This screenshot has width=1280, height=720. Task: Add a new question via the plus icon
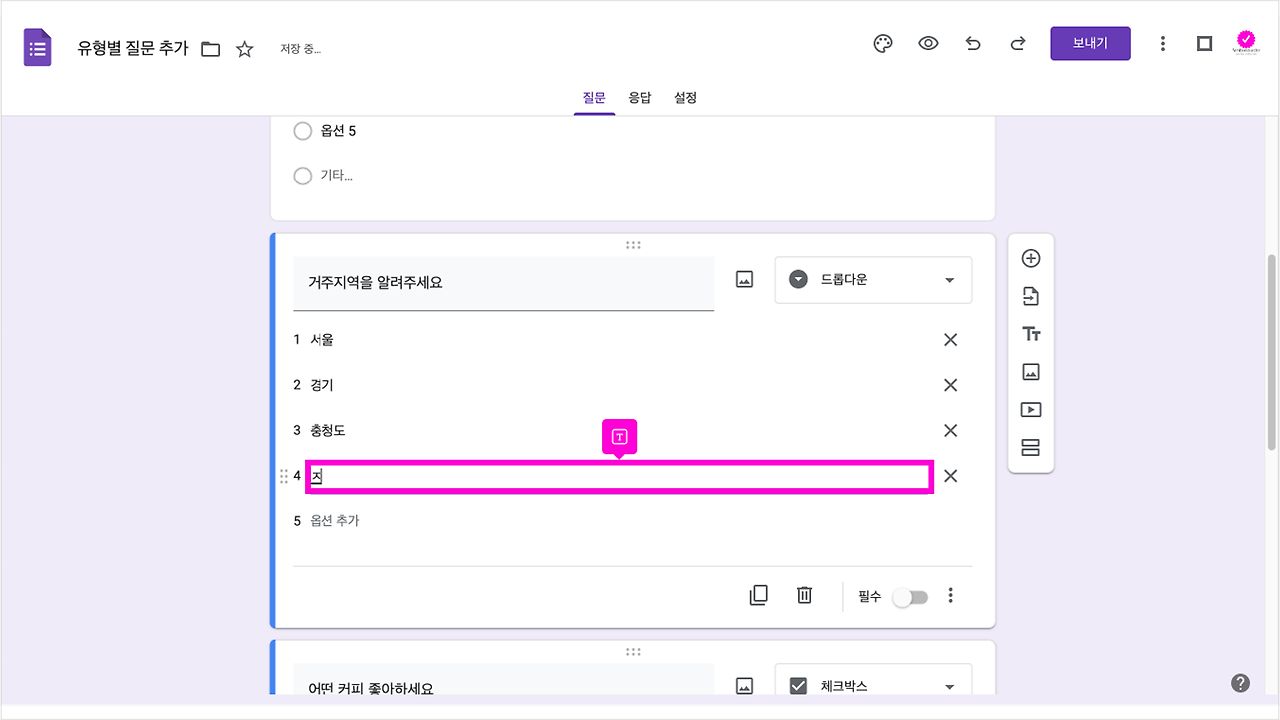(x=1030, y=257)
